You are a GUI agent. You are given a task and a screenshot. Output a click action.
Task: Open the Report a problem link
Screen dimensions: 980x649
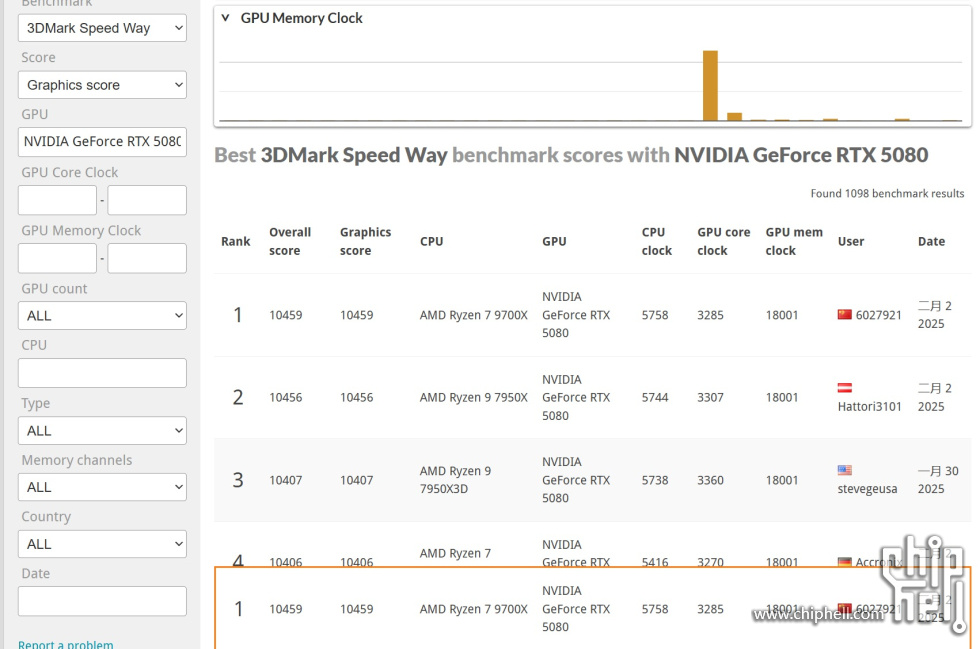[66, 644]
